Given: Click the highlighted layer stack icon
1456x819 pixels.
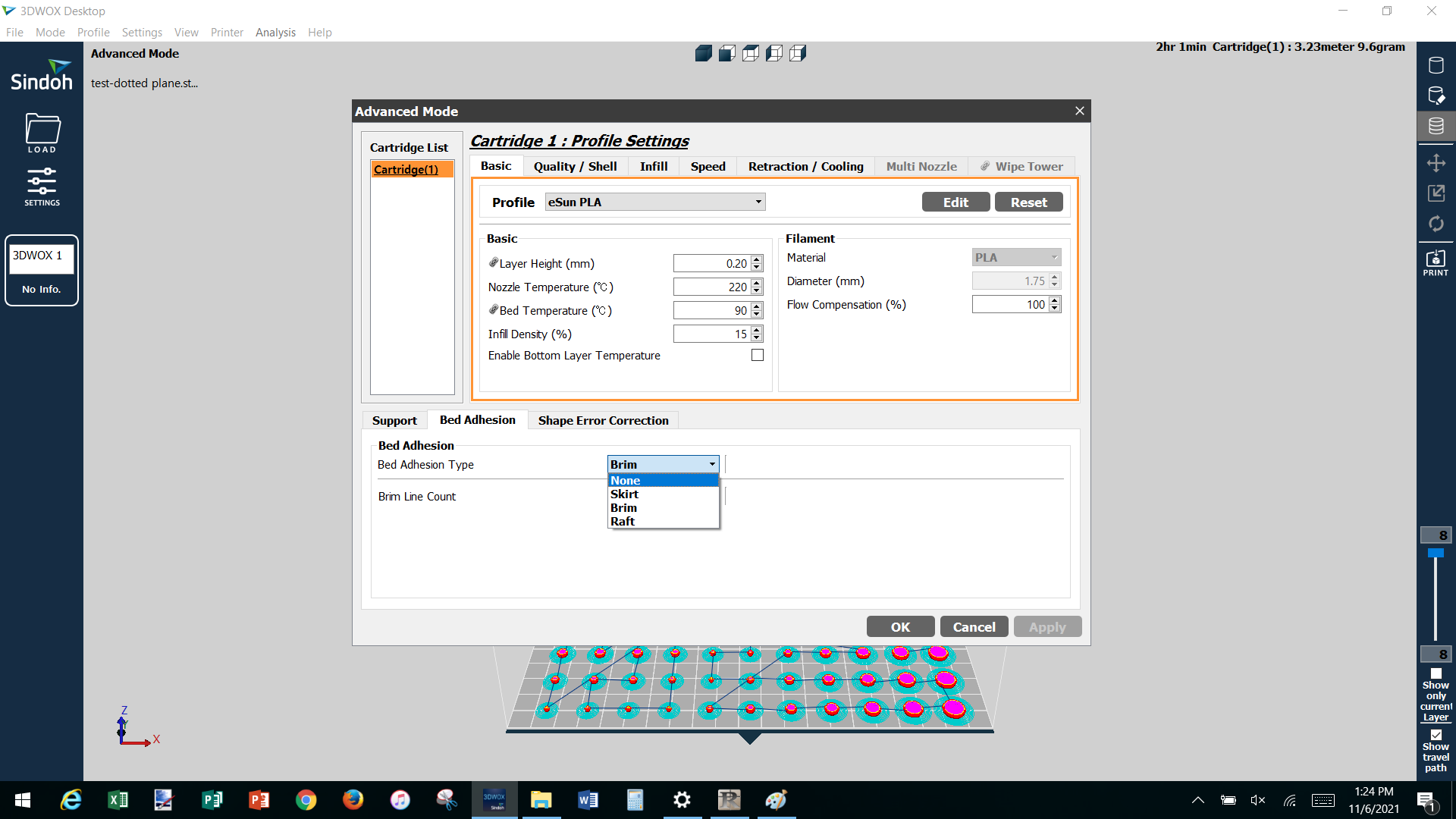Looking at the screenshot, I should tap(1436, 126).
